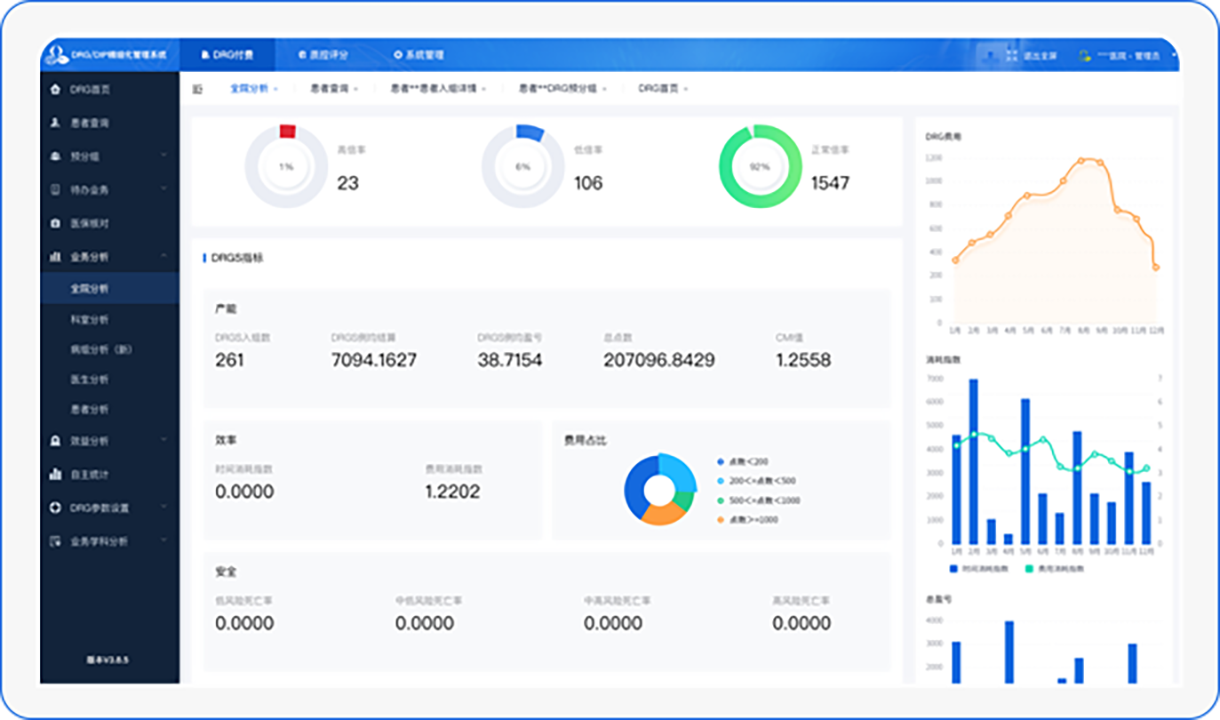The image size is (1220, 720).
Task: Click the DRG首页 home icon in sidebar
Action: pos(55,90)
